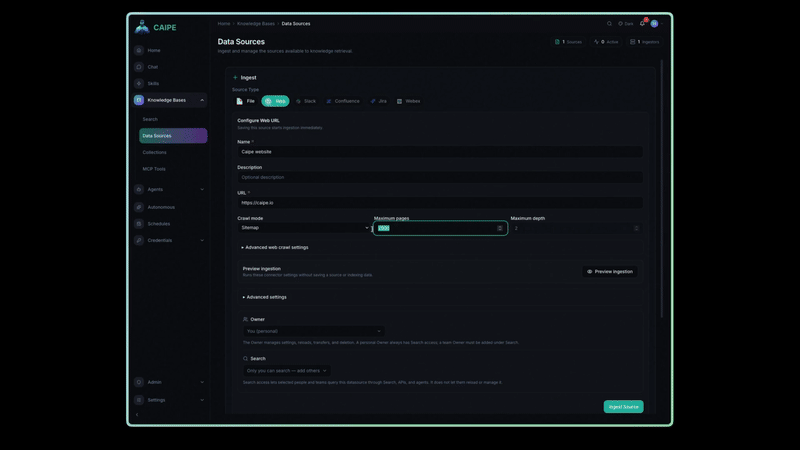Click the URL input field
The width and height of the screenshot is (800, 450).
(x=440, y=203)
